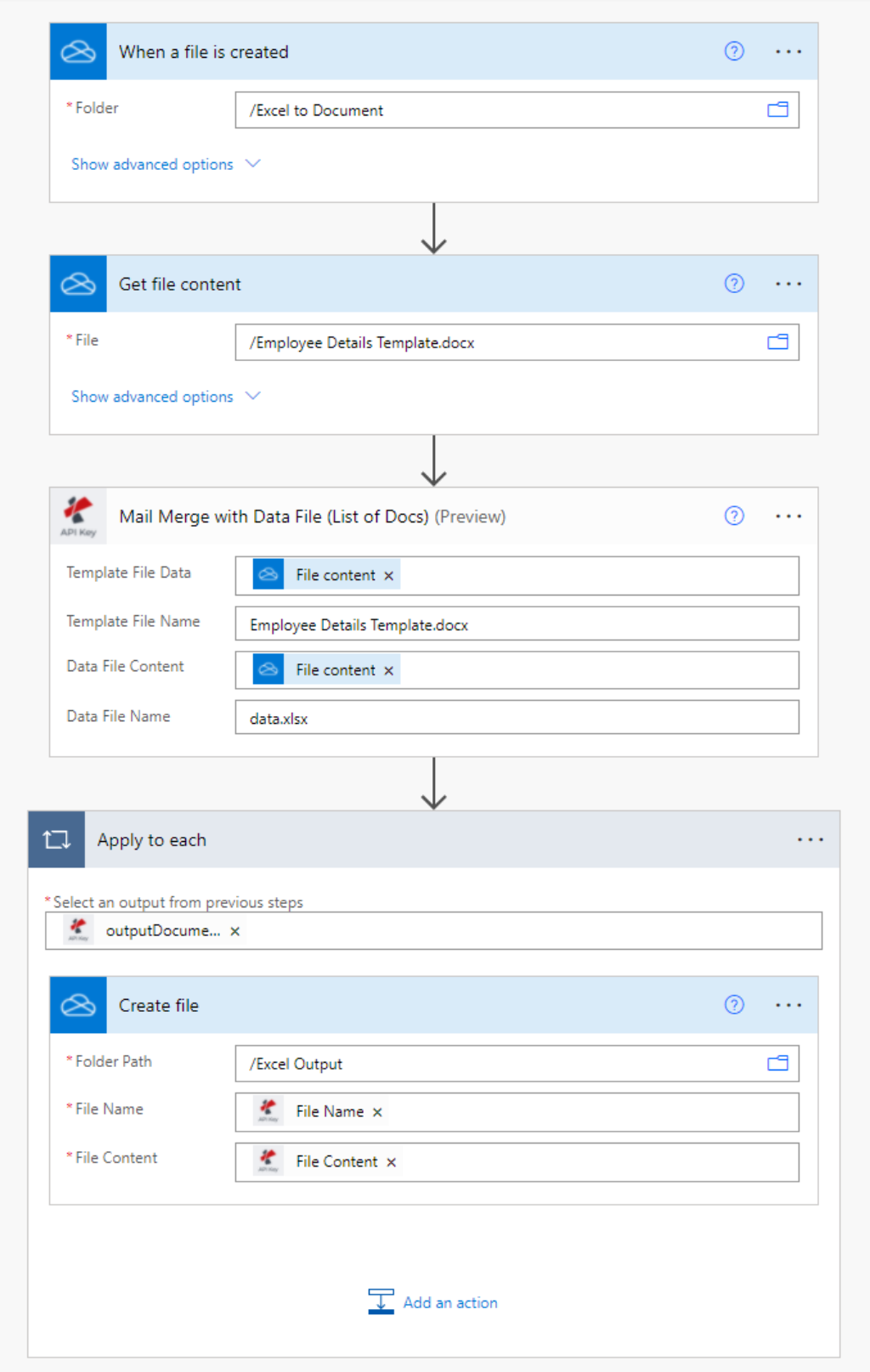Remove File content token from Data File Content
The image size is (870, 1372).
point(389,671)
